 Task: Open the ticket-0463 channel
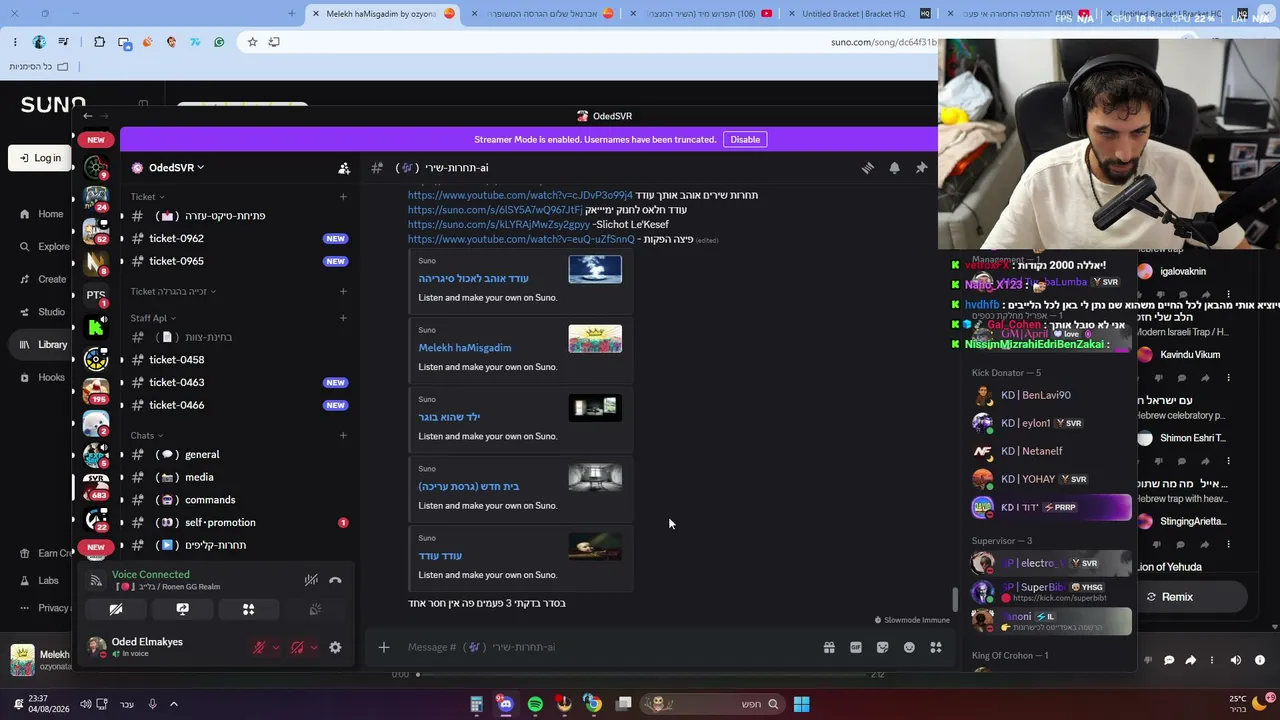(240, 382)
